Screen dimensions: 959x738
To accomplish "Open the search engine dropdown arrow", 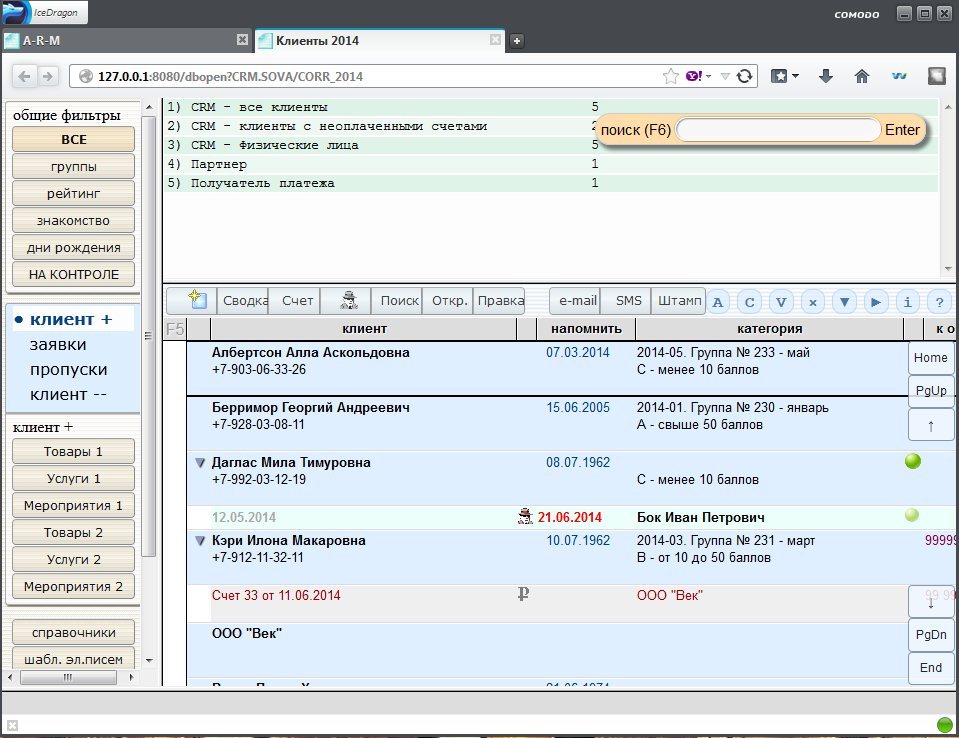I will [x=708, y=76].
